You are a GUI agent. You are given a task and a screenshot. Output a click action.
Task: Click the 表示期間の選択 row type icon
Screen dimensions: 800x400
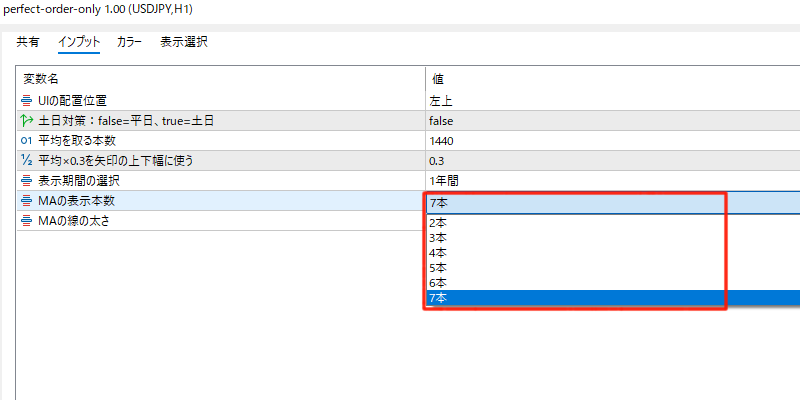(x=26, y=181)
